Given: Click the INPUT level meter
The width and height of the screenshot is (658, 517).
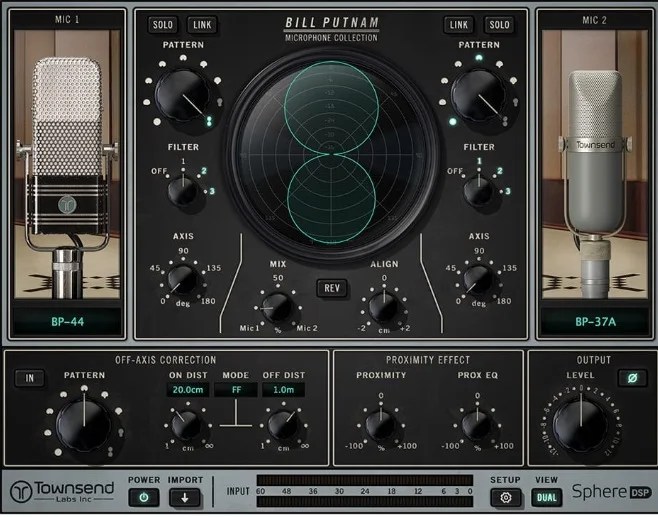Looking at the screenshot, I should (364, 491).
